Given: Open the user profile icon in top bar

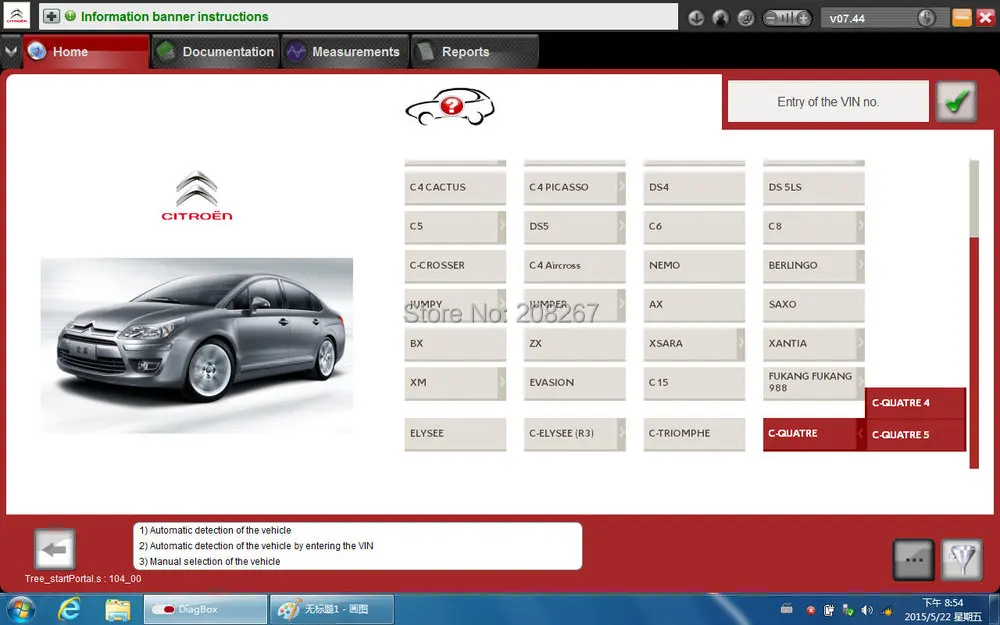Looking at the screenshot, I should [x=721, y=18].
